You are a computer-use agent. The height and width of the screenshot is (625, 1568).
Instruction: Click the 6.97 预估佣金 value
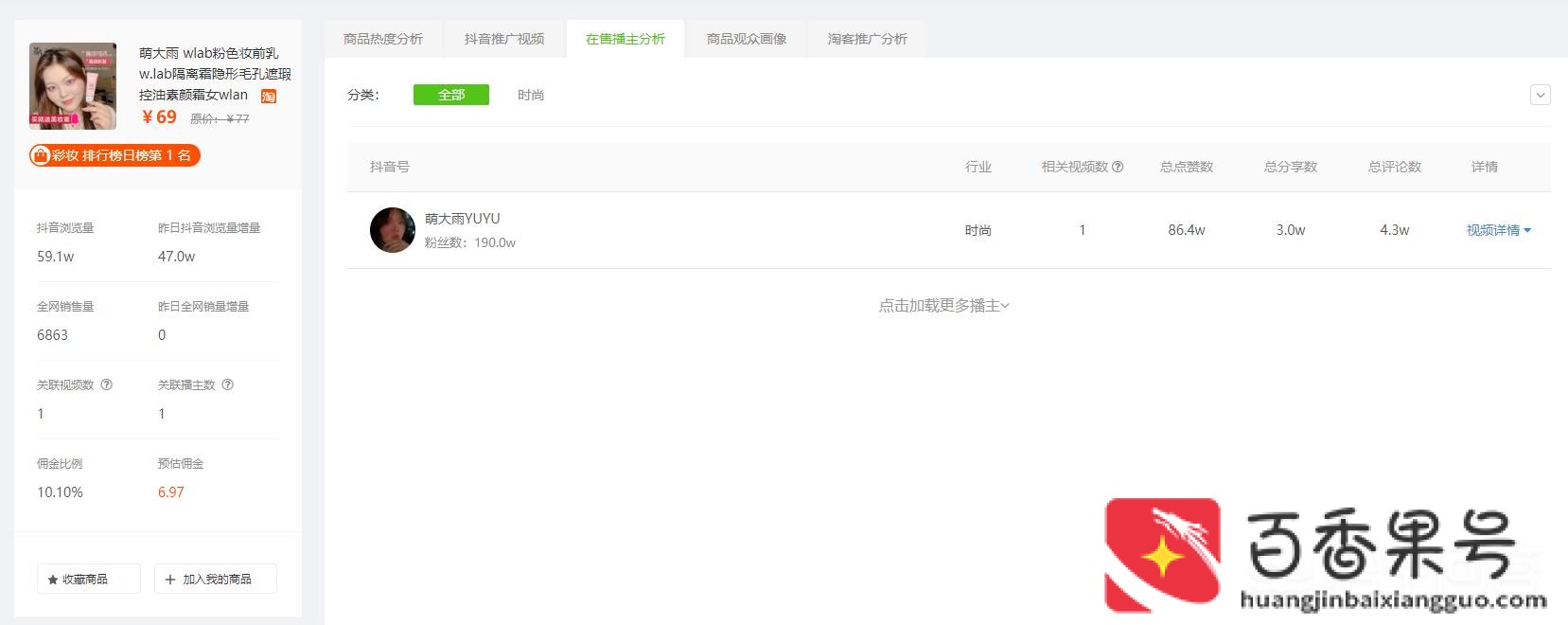click(171, 492)
